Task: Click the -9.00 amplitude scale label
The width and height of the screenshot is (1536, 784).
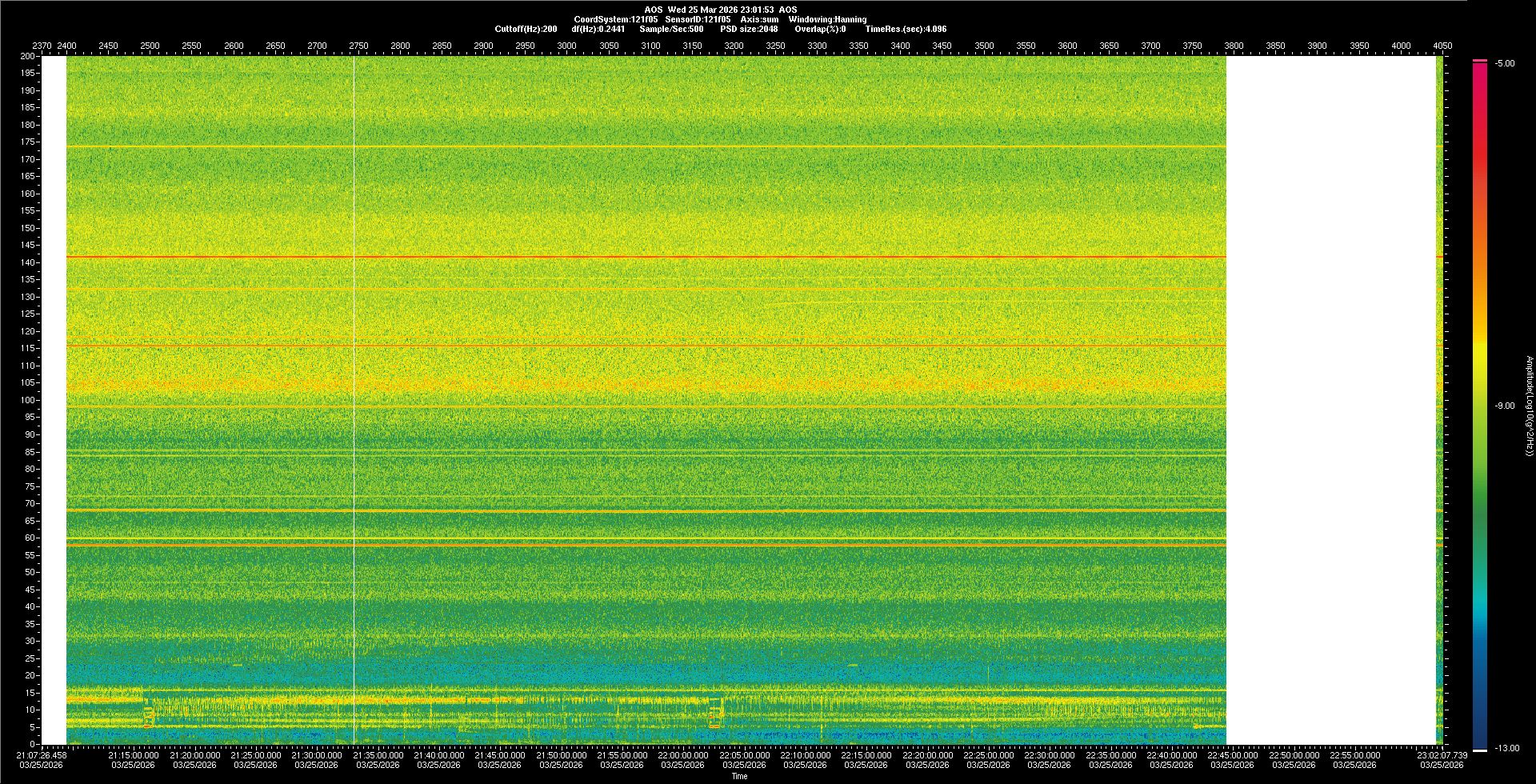Action: point(1504,406)
